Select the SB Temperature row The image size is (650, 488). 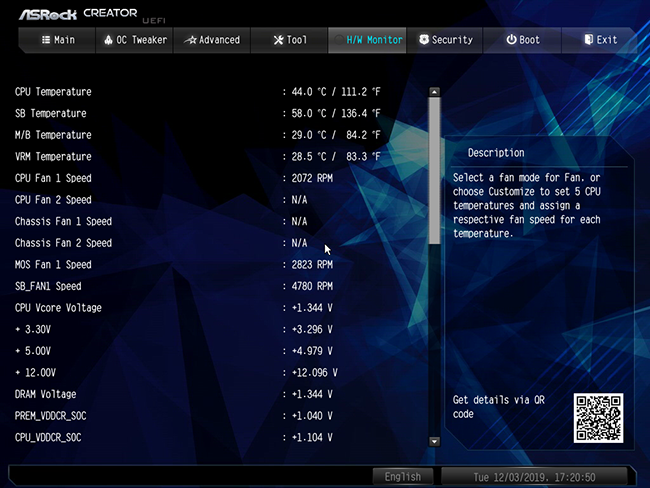click(x=198, y=113)
